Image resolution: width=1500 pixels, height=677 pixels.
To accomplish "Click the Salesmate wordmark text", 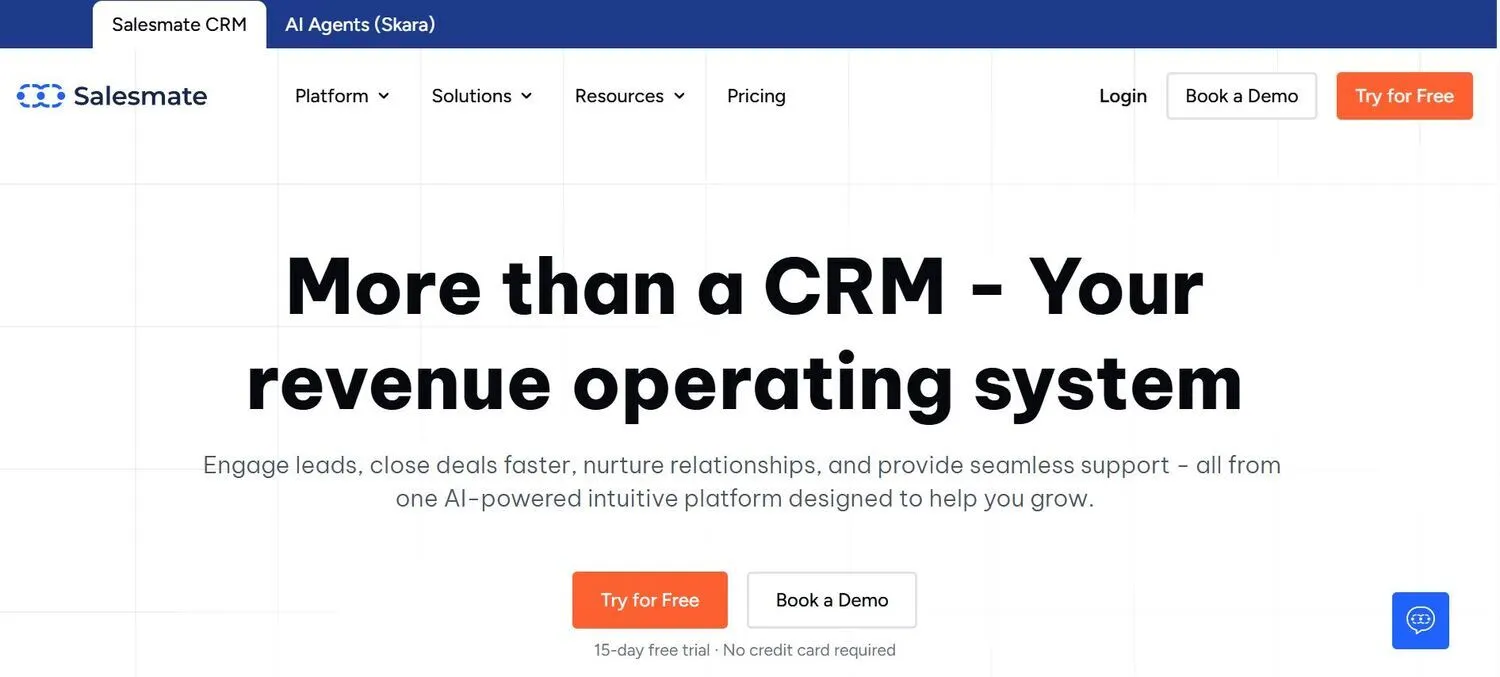I will click(140, 96).
